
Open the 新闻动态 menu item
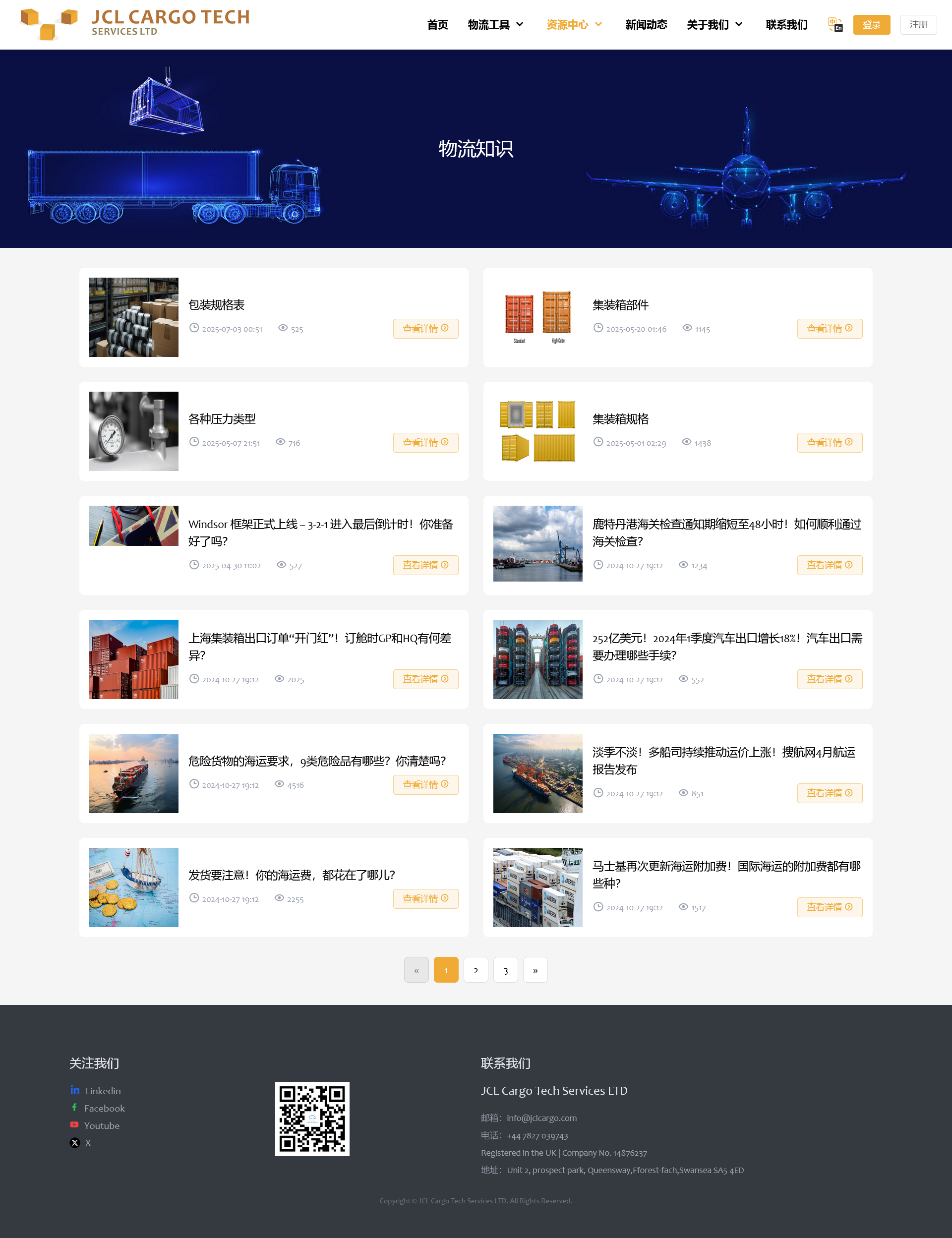point(646,24)
